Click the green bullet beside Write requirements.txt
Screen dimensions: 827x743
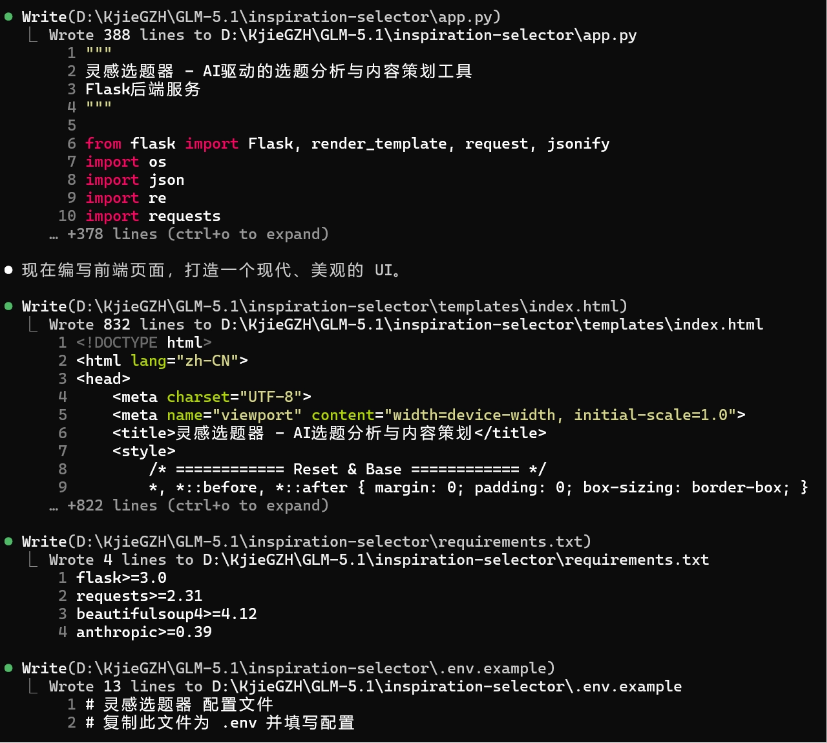(x=8, y=541)
